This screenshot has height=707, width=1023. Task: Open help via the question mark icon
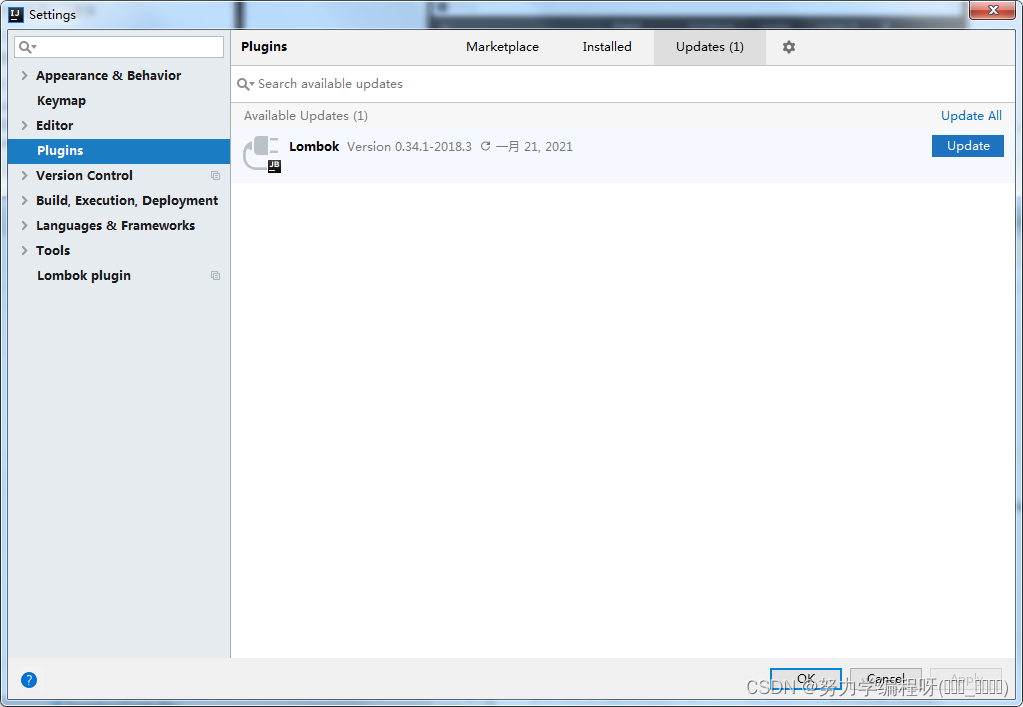28,680
